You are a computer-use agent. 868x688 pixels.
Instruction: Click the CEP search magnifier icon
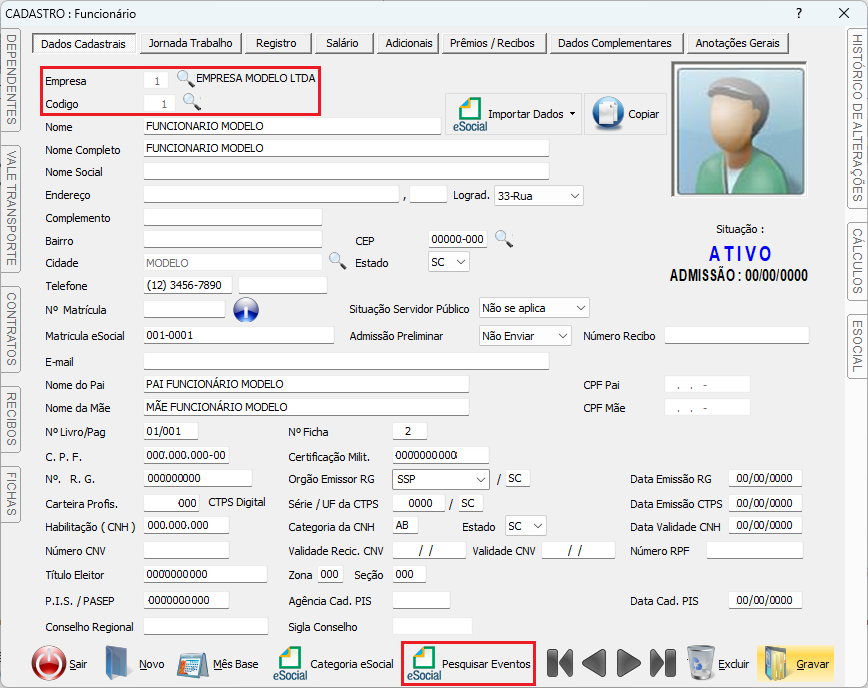504,239
